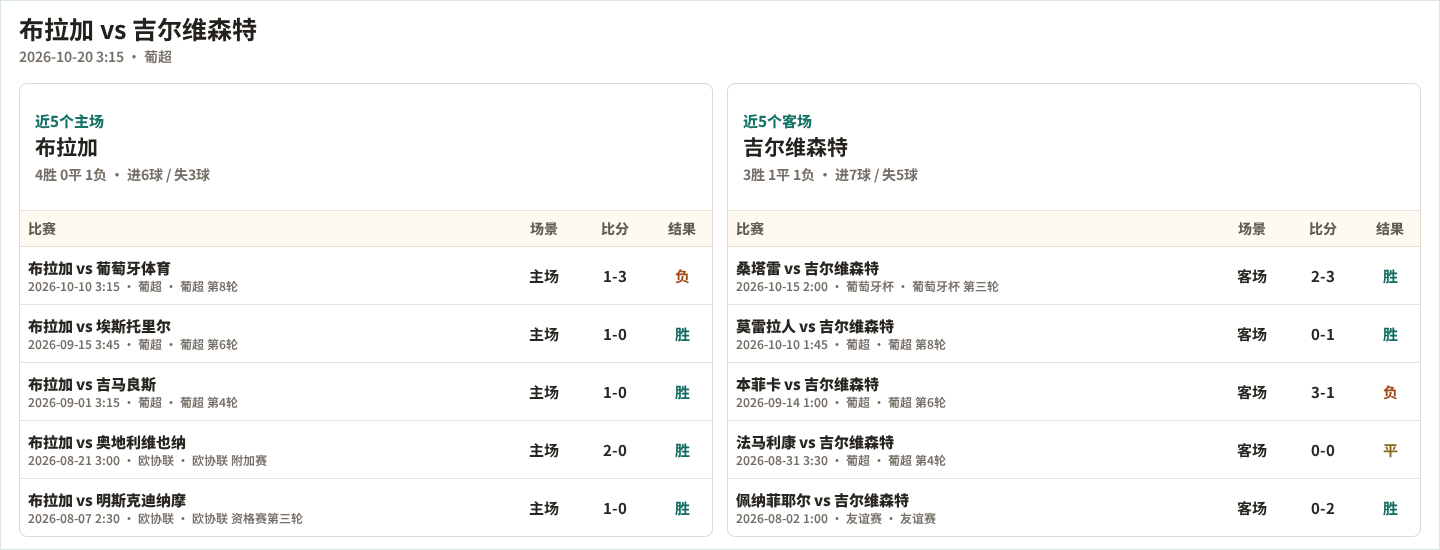Click 结果 column header in 吉尔维森特 table
The image size is (1440, 550).
pyautogui.click(x=1390, y=229)
